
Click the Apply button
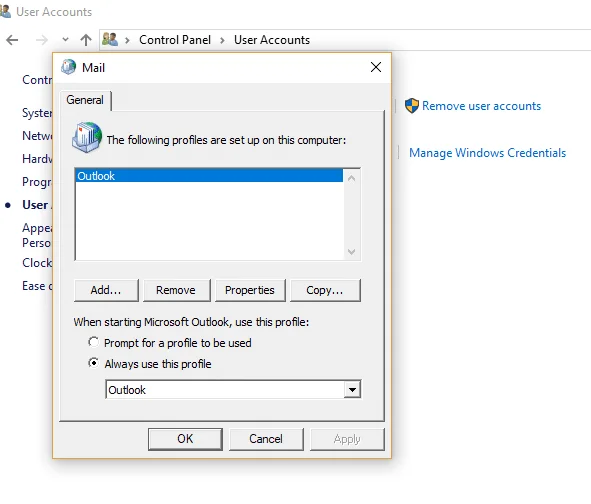click(x=347, y=439)
